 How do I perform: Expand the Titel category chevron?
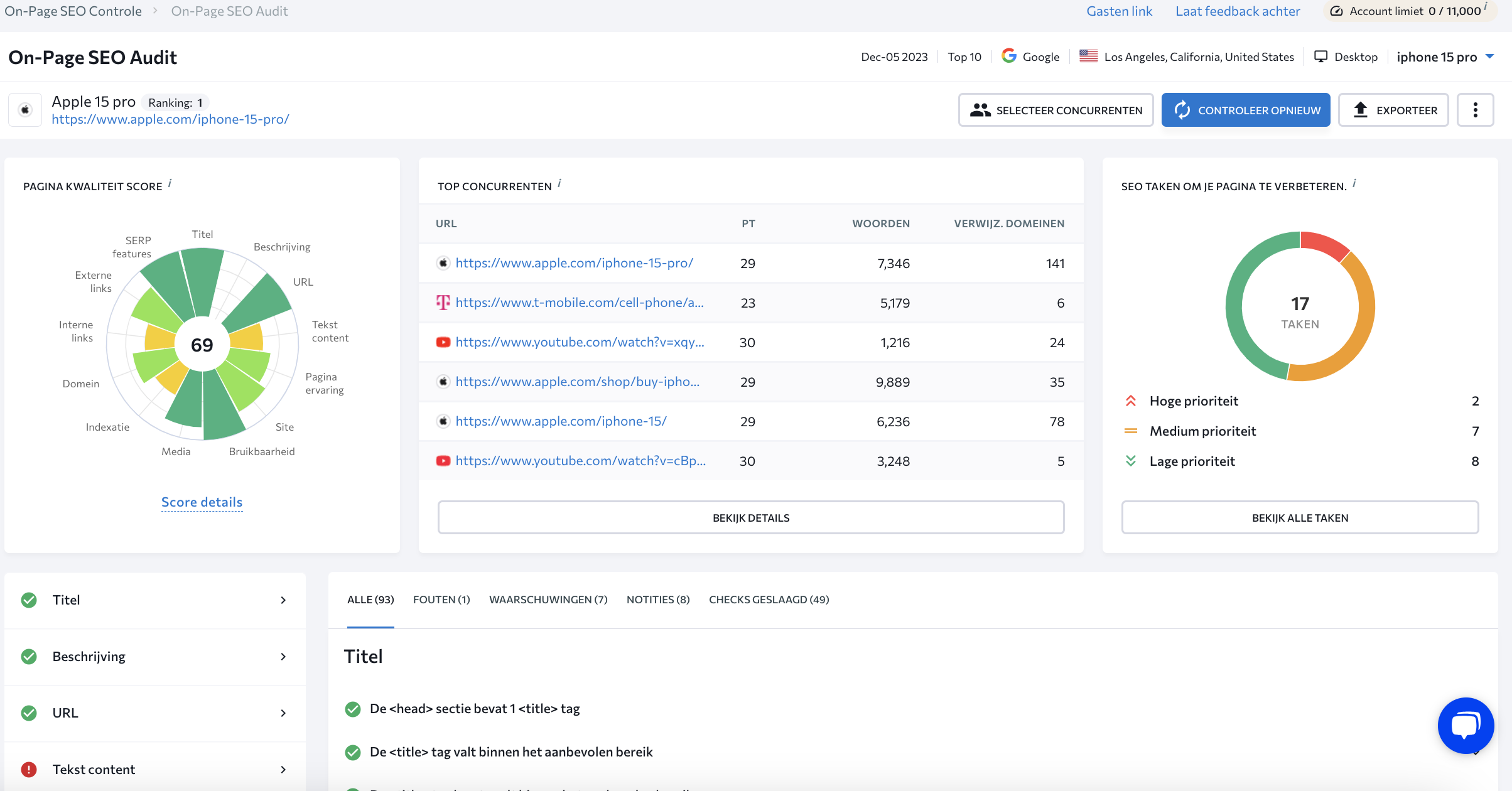283,600
